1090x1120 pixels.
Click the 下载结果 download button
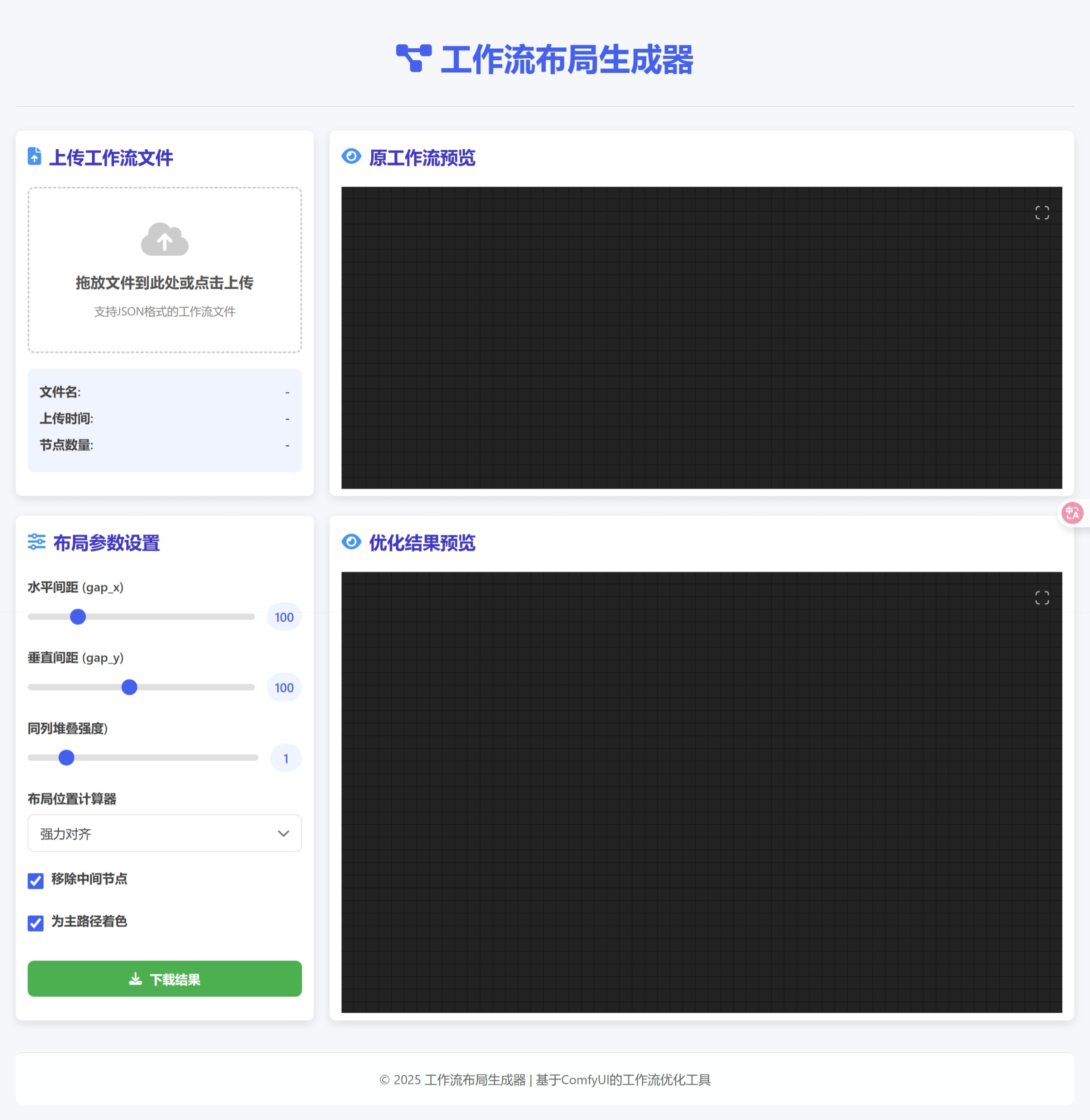pos(164,979)
